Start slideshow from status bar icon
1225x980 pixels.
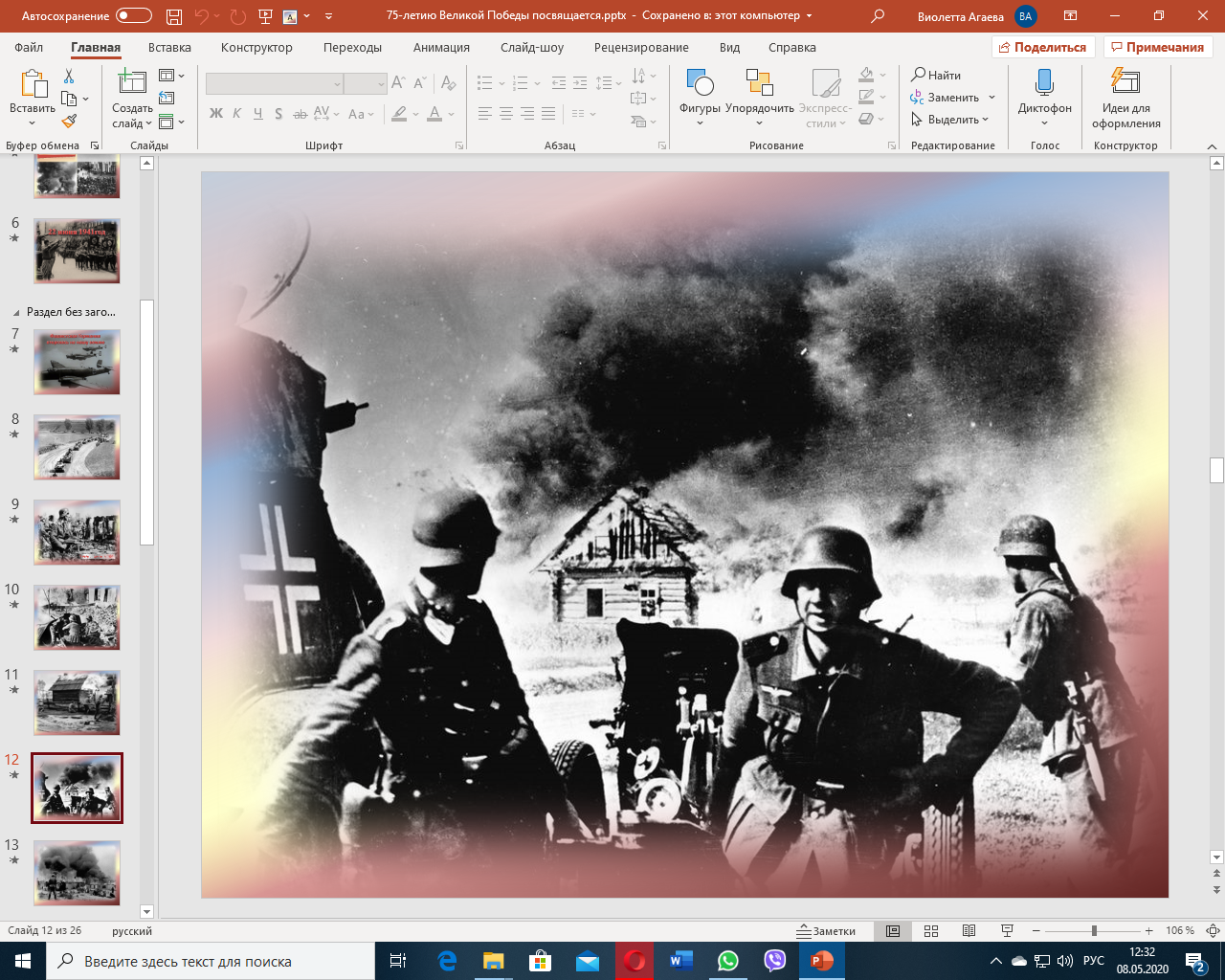click(x=1007, y=931)
